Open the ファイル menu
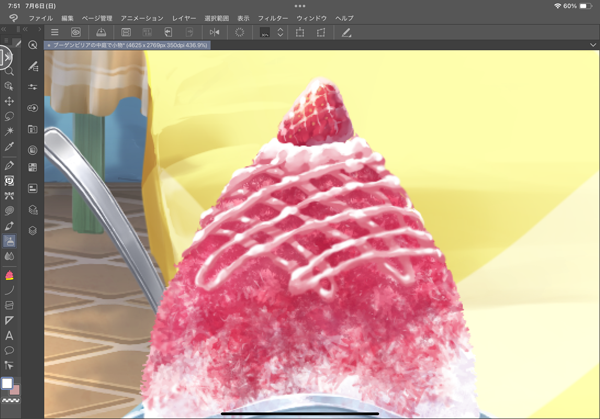The image size is (600, 419). tap(41, 18)
